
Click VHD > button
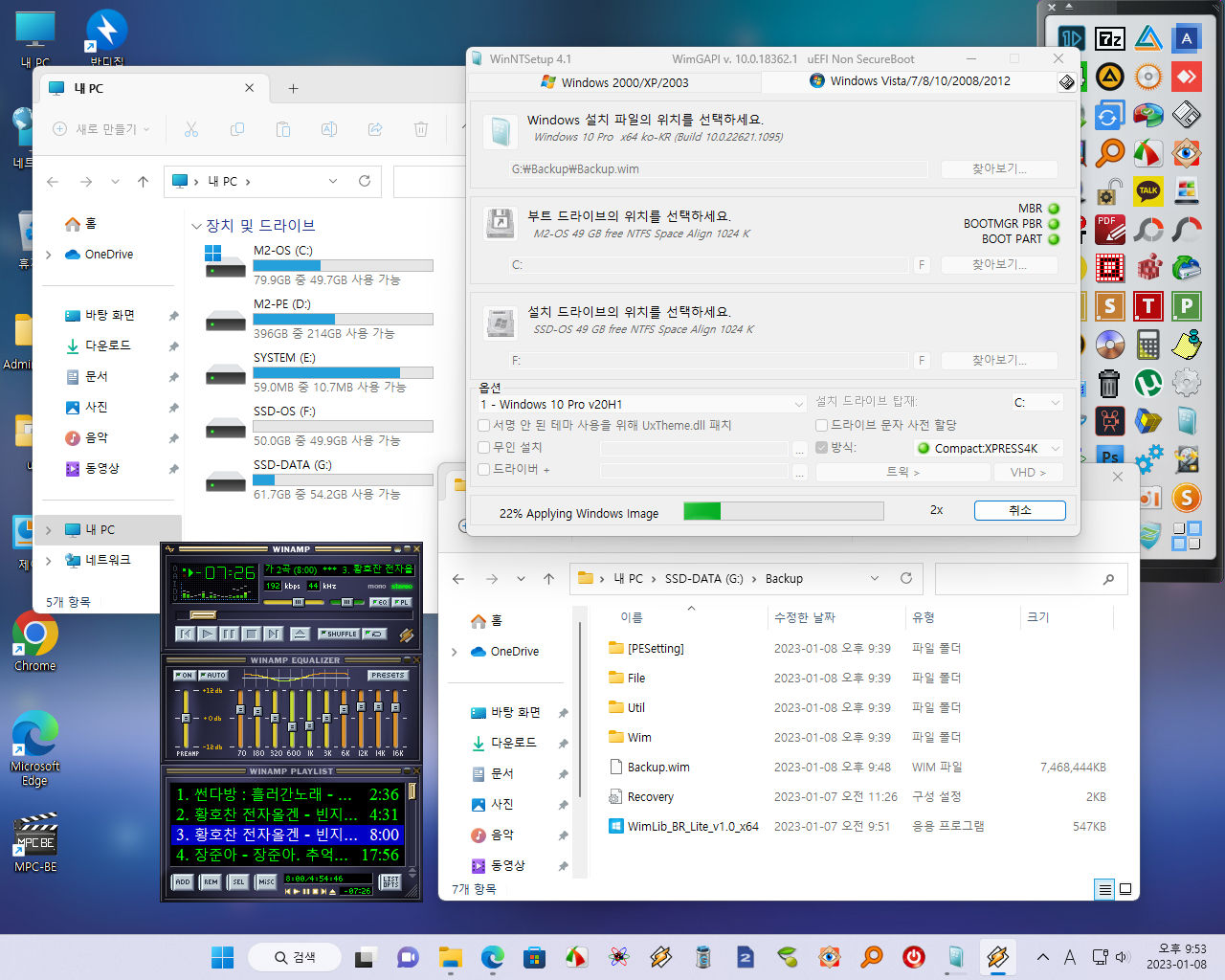(x=1029, y=472)
